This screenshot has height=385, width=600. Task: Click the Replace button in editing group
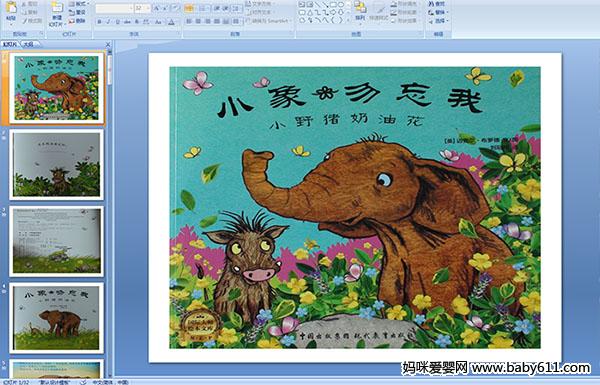pyautogui.click(x=437, y=12)
